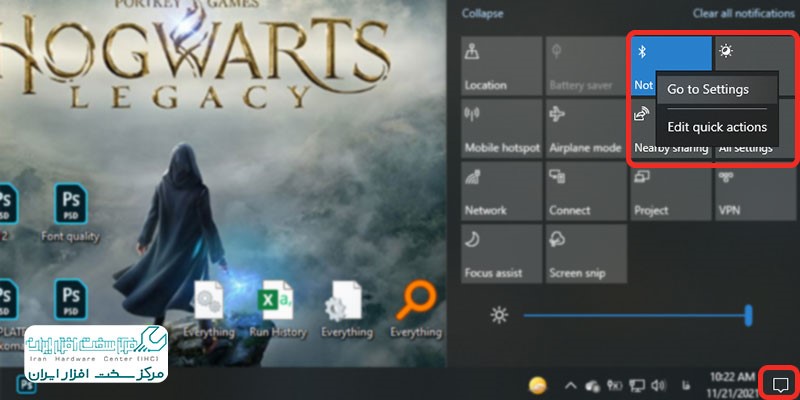This screenshot has width=800, height=400.
Task: Click the brightness slider handle
Action: [x=748, y=315]
